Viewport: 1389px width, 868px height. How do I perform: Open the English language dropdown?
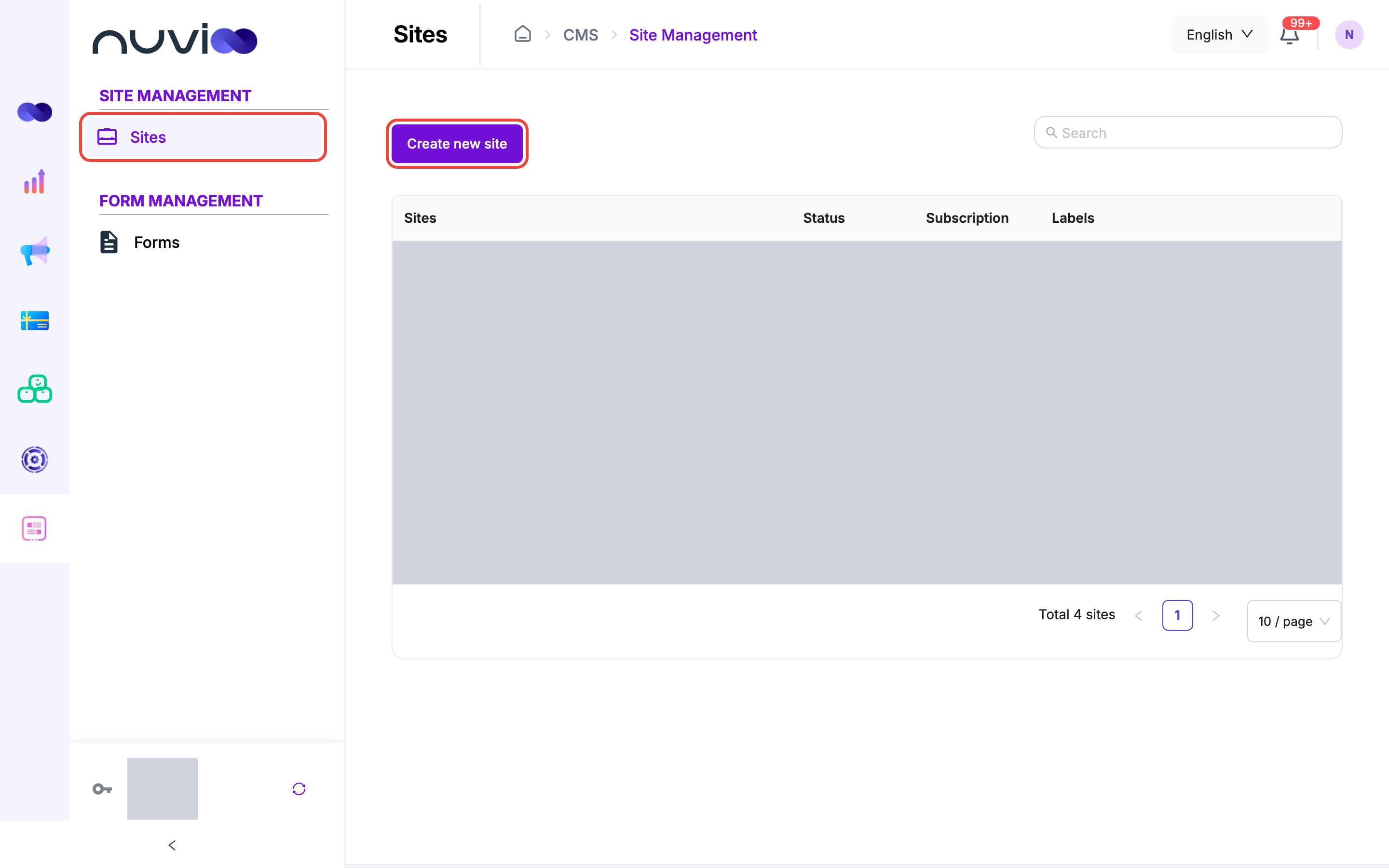[x=1220, y=35]
